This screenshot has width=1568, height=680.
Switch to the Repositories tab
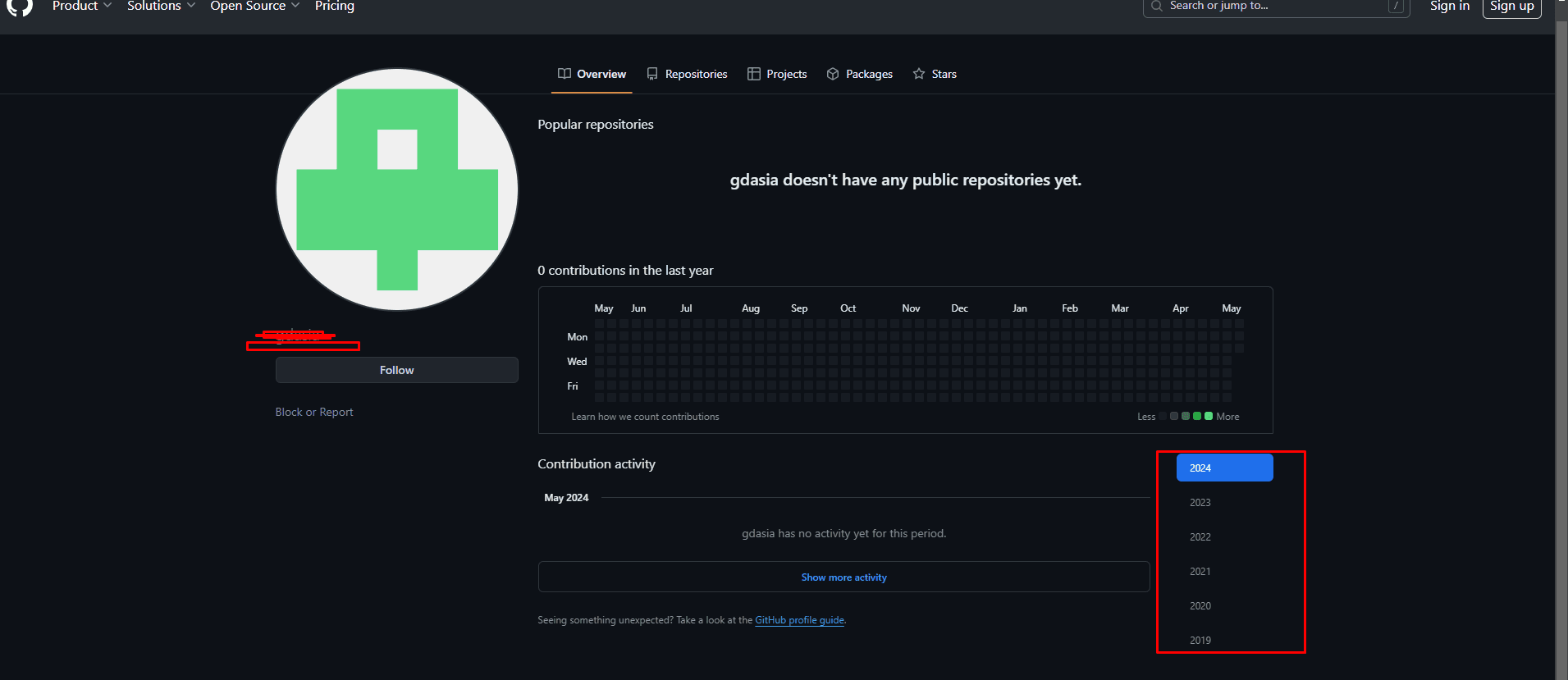(x=687, y=74)
